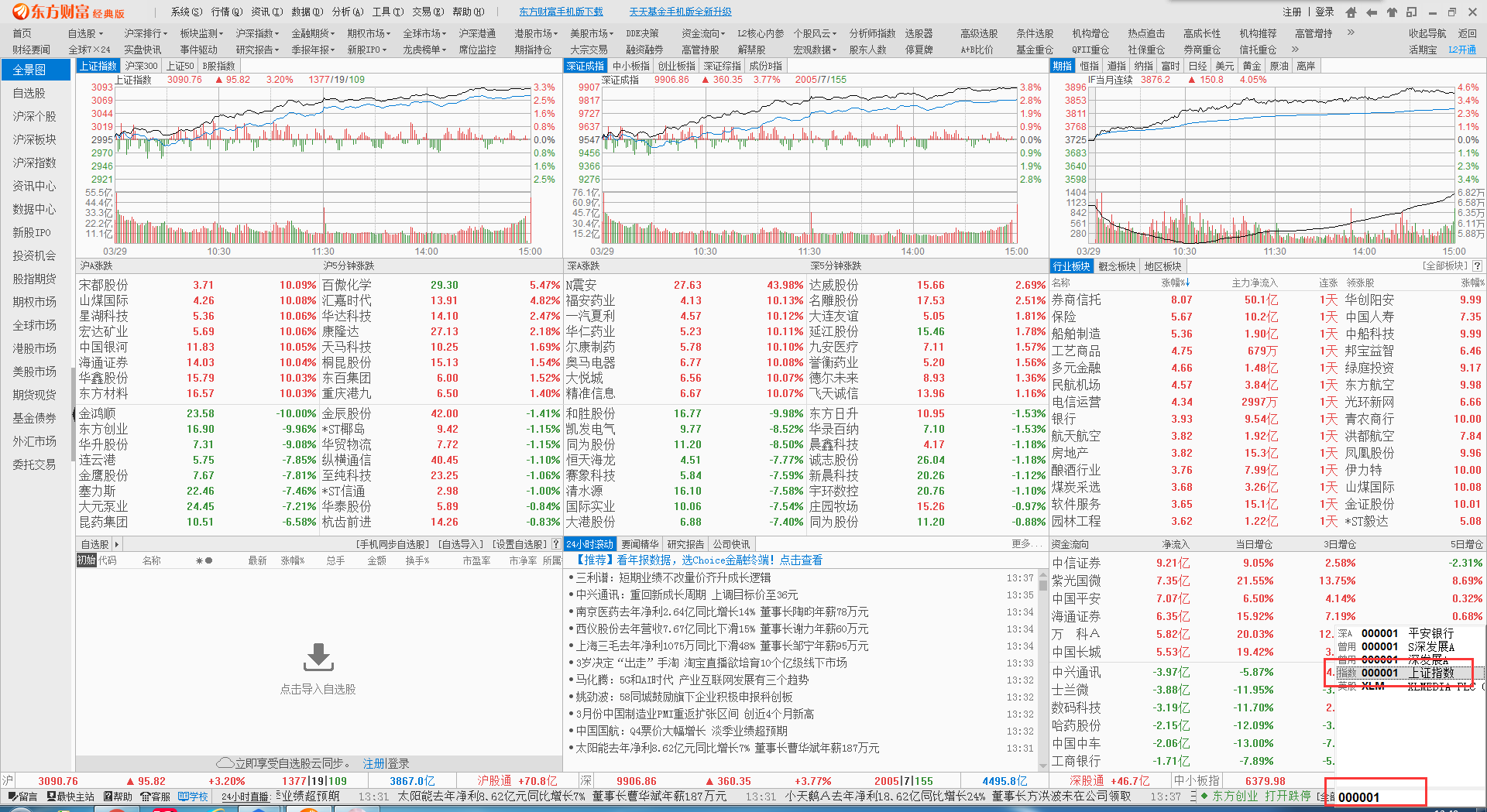Switch to the 要闻精华 news tab

coord(640,544)
